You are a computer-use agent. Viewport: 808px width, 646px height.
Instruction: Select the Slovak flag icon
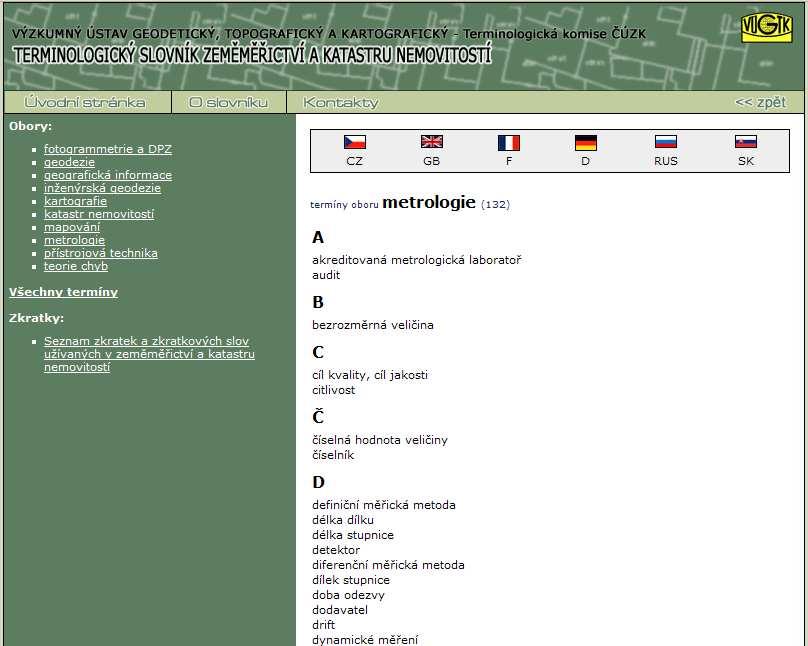(x=746, y=142)
